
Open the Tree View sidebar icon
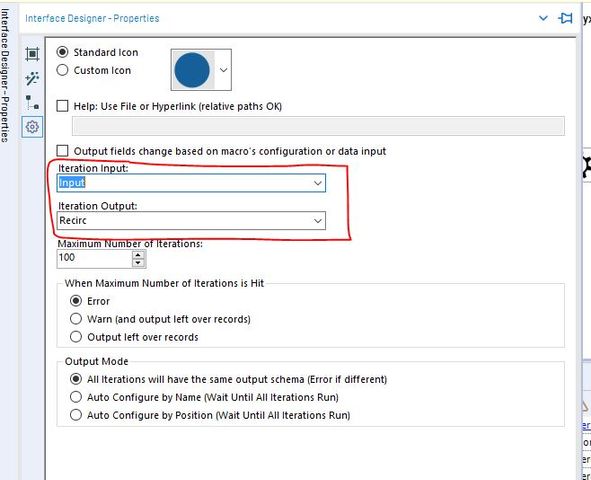click(32, 102)
